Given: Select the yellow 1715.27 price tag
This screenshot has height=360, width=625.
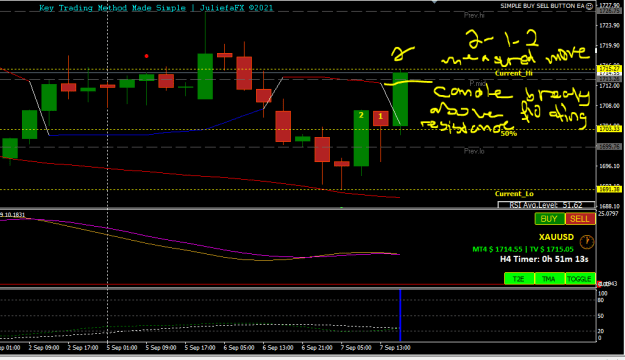Looking at the screenshot, I should [609, 69].
